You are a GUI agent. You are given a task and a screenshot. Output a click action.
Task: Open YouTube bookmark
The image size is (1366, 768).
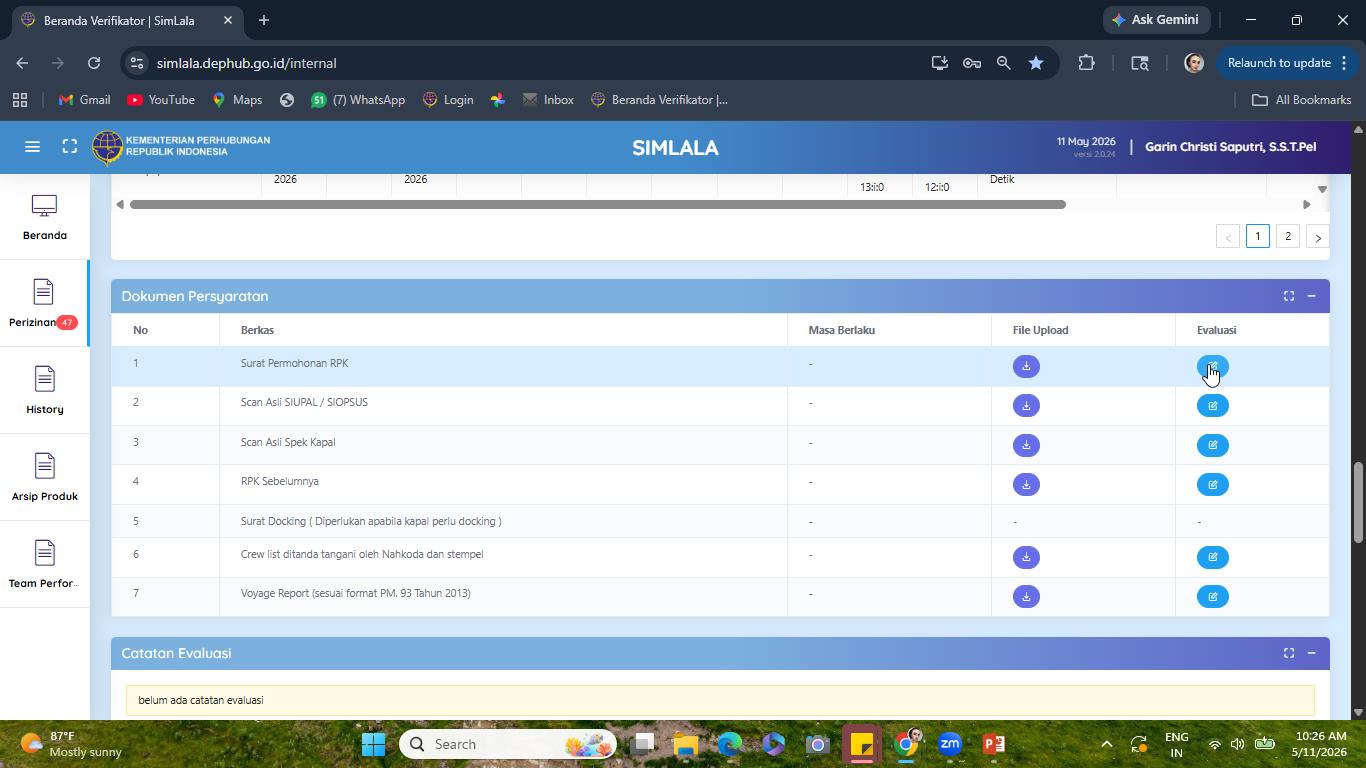click(160, 100)
